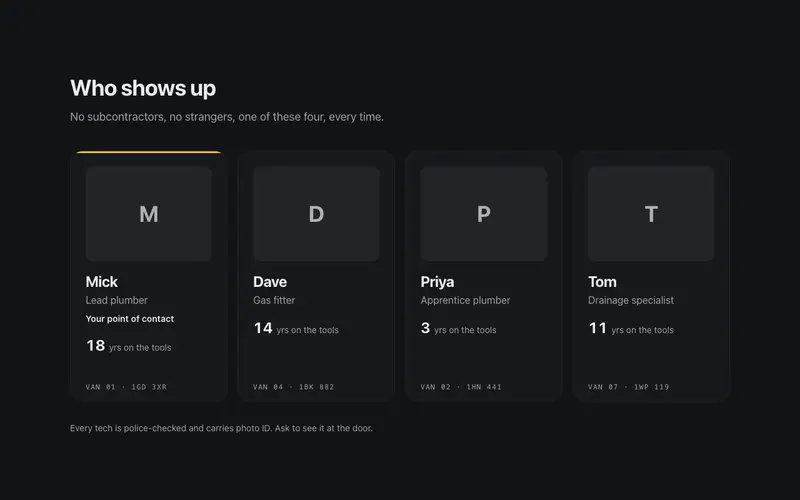Click Mick's avatar placeholder with letter M
Viewport: 800px width, 500px height.
coord(148,214)
